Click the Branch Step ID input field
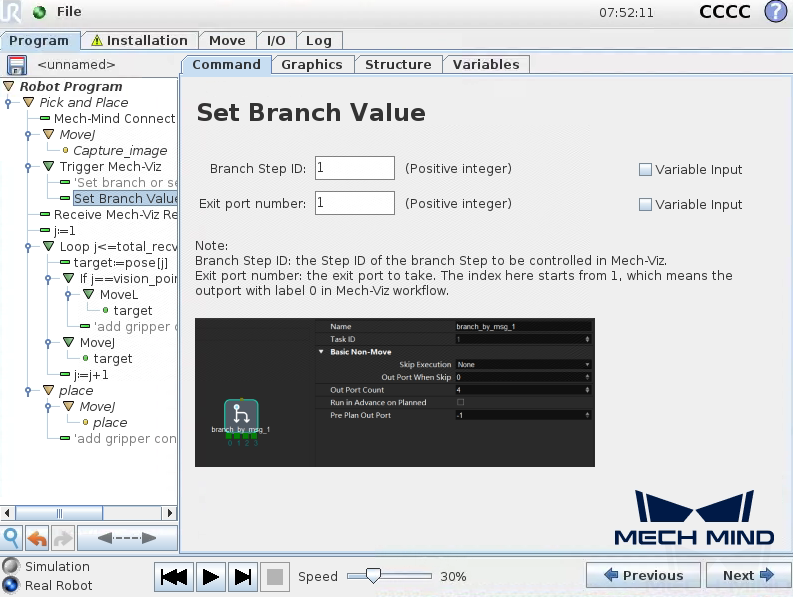 pyautogui.click(x=355, y=168)
